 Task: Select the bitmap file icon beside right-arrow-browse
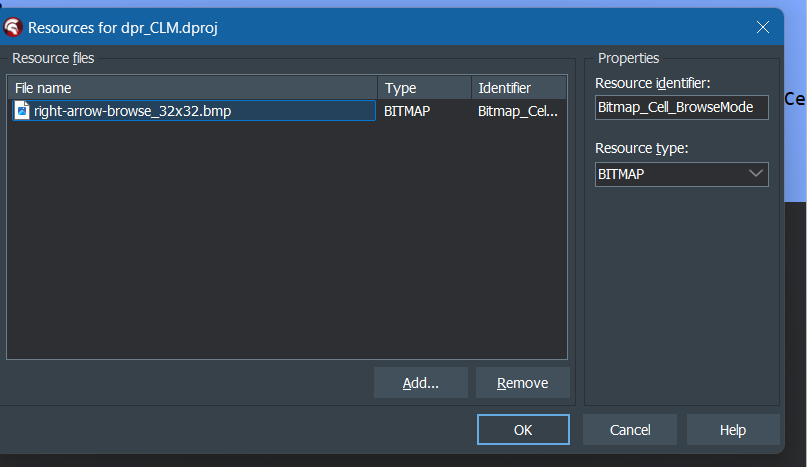tap(22, 111)
